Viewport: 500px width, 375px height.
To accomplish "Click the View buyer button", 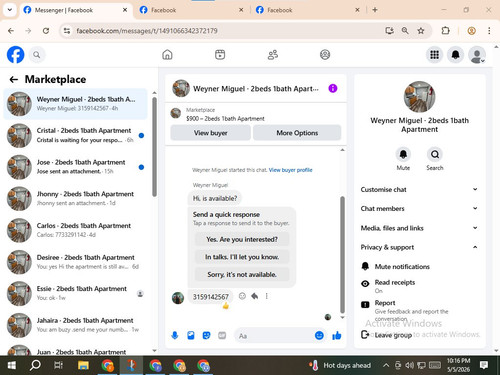I will click(210, 133).
